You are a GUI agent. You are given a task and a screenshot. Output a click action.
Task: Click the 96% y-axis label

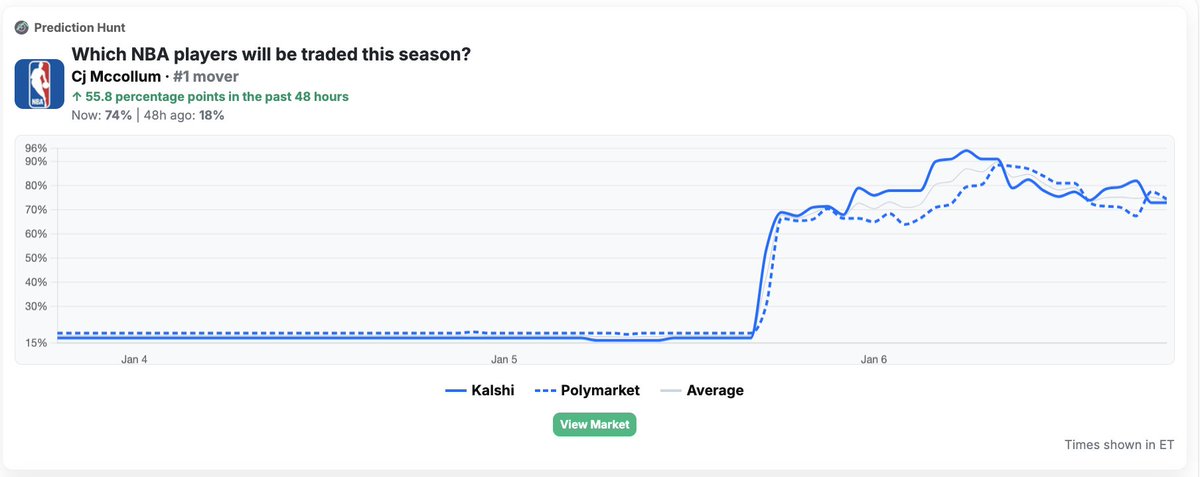(36, 149)
